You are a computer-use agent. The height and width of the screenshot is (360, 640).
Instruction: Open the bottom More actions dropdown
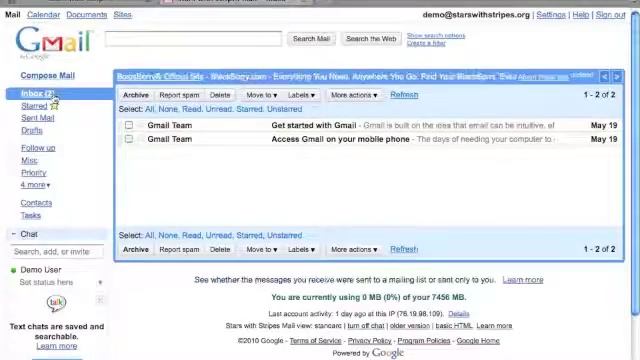pyautogui.click(x=354, y=249)
